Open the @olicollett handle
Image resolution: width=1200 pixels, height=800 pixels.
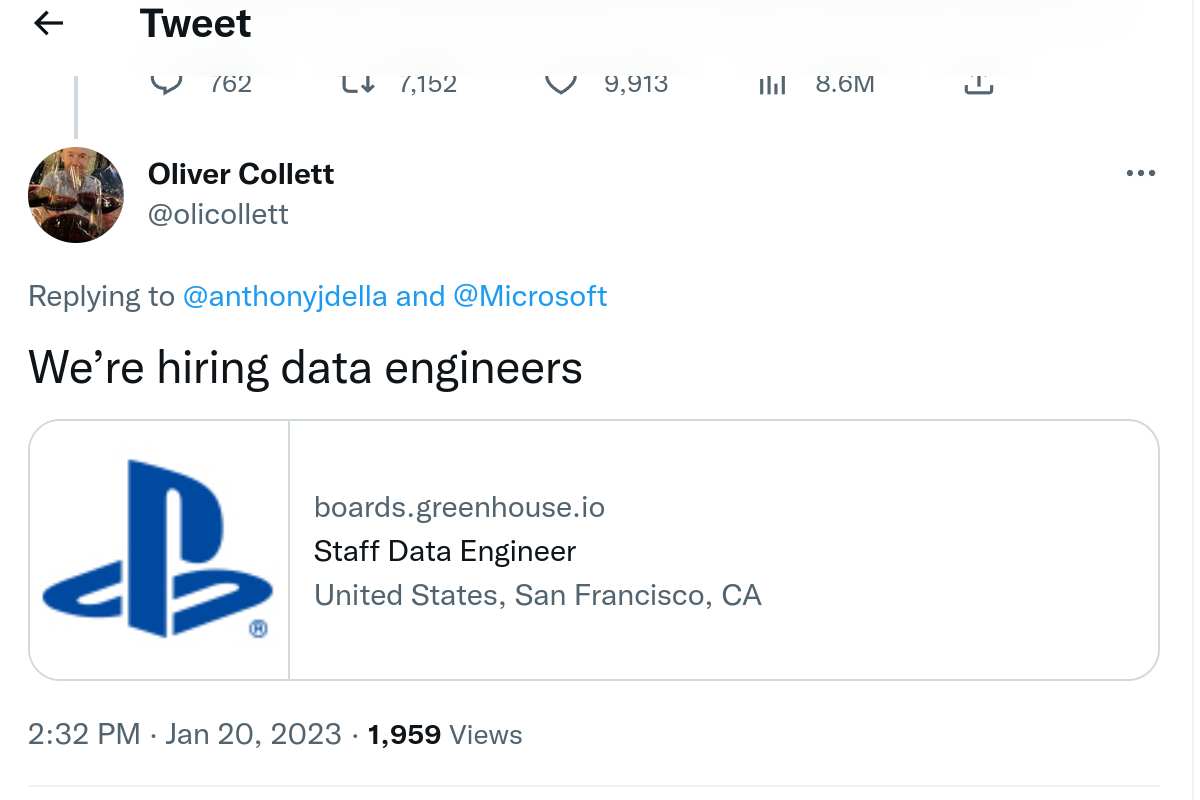tap(218, 214)
